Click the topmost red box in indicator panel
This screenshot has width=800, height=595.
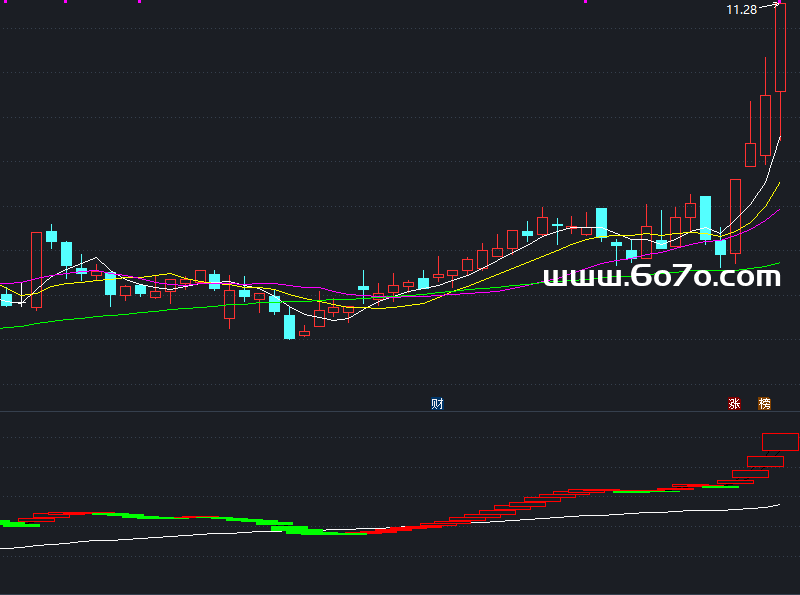pyautogui.click(x=780, y=441)
